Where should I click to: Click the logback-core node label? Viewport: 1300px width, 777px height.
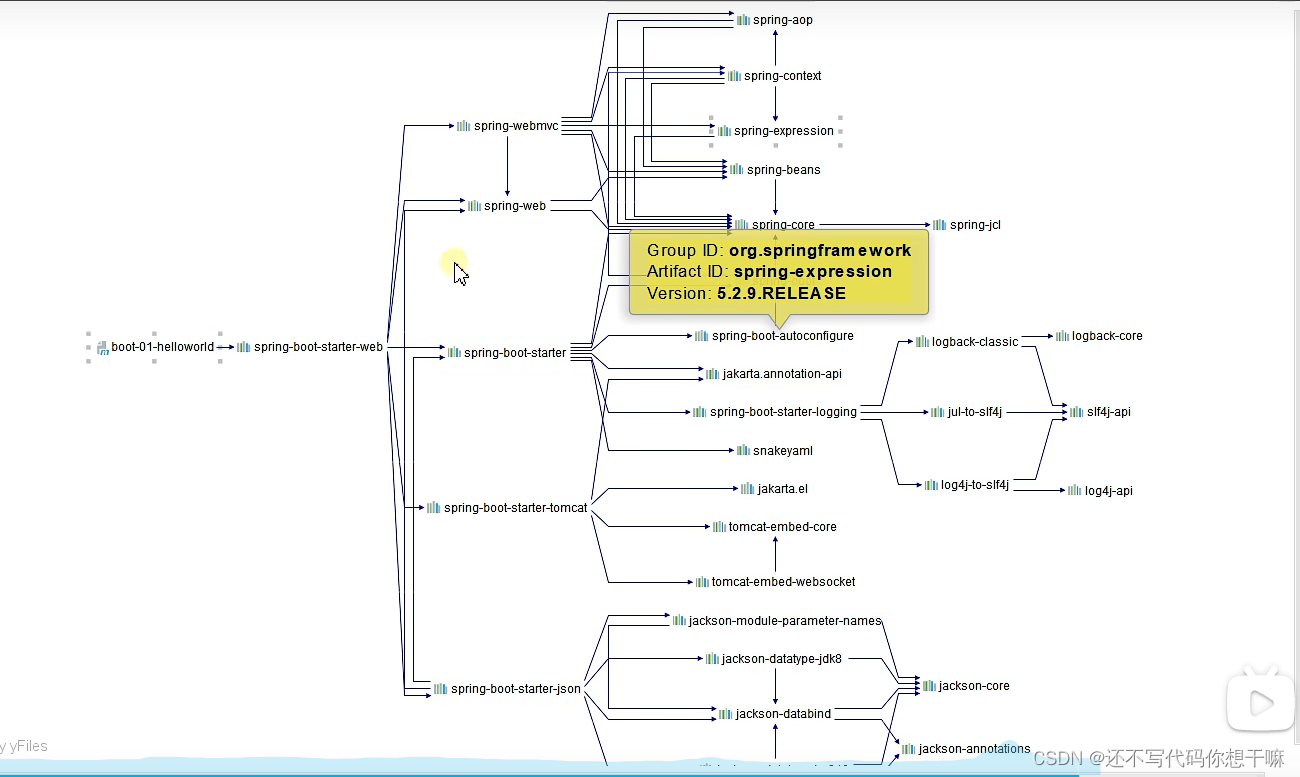[x=1107, y=336]
